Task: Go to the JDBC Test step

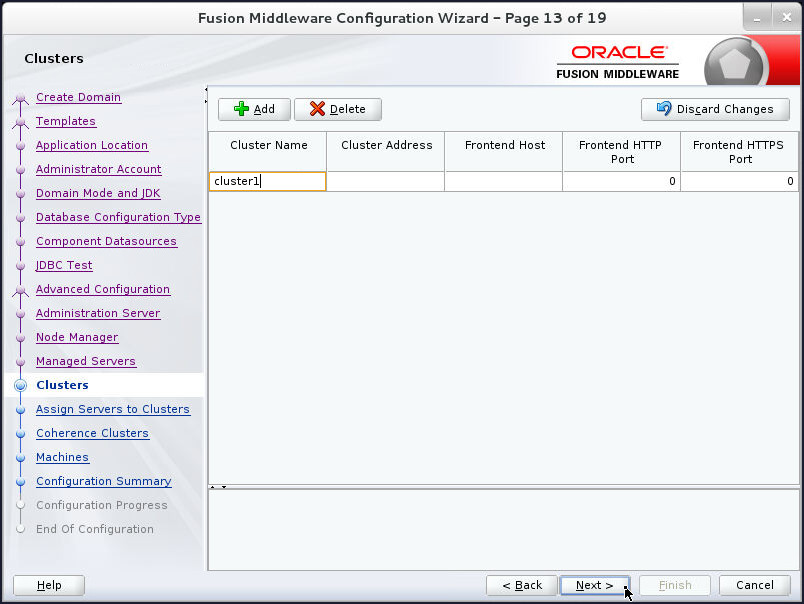Action: (x=64, y=265)
